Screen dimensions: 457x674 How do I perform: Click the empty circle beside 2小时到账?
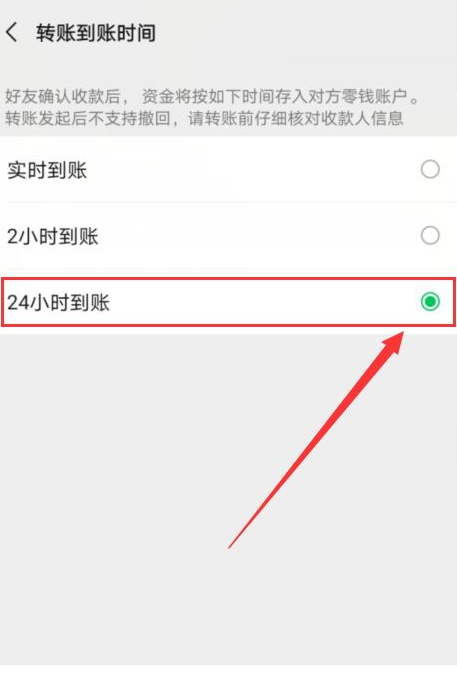430,236
